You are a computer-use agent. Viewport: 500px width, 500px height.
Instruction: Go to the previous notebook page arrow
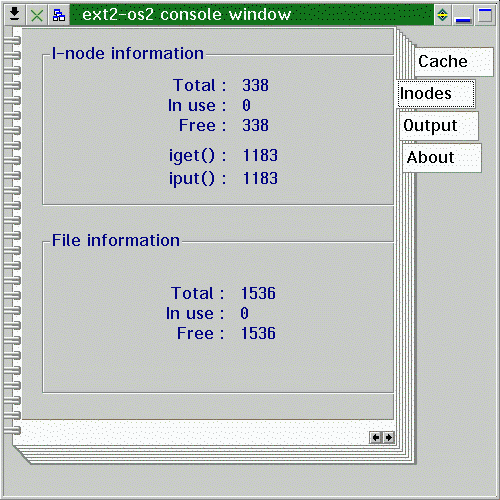click(376, 437)
